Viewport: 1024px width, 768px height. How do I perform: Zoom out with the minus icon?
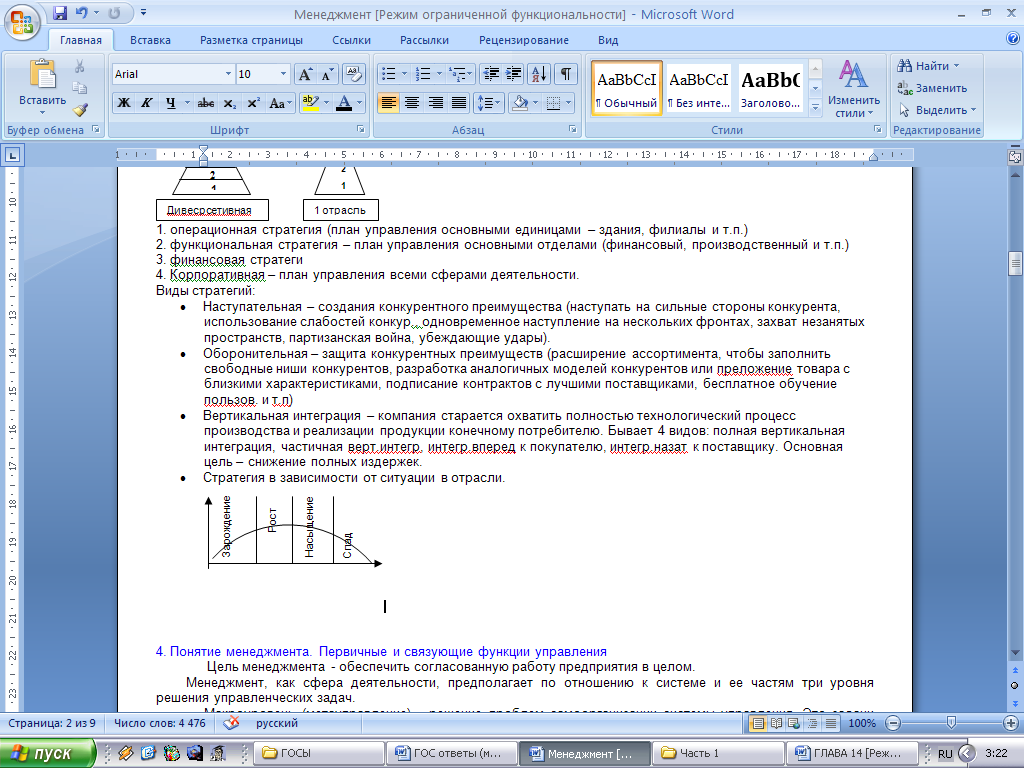point(893,723)
